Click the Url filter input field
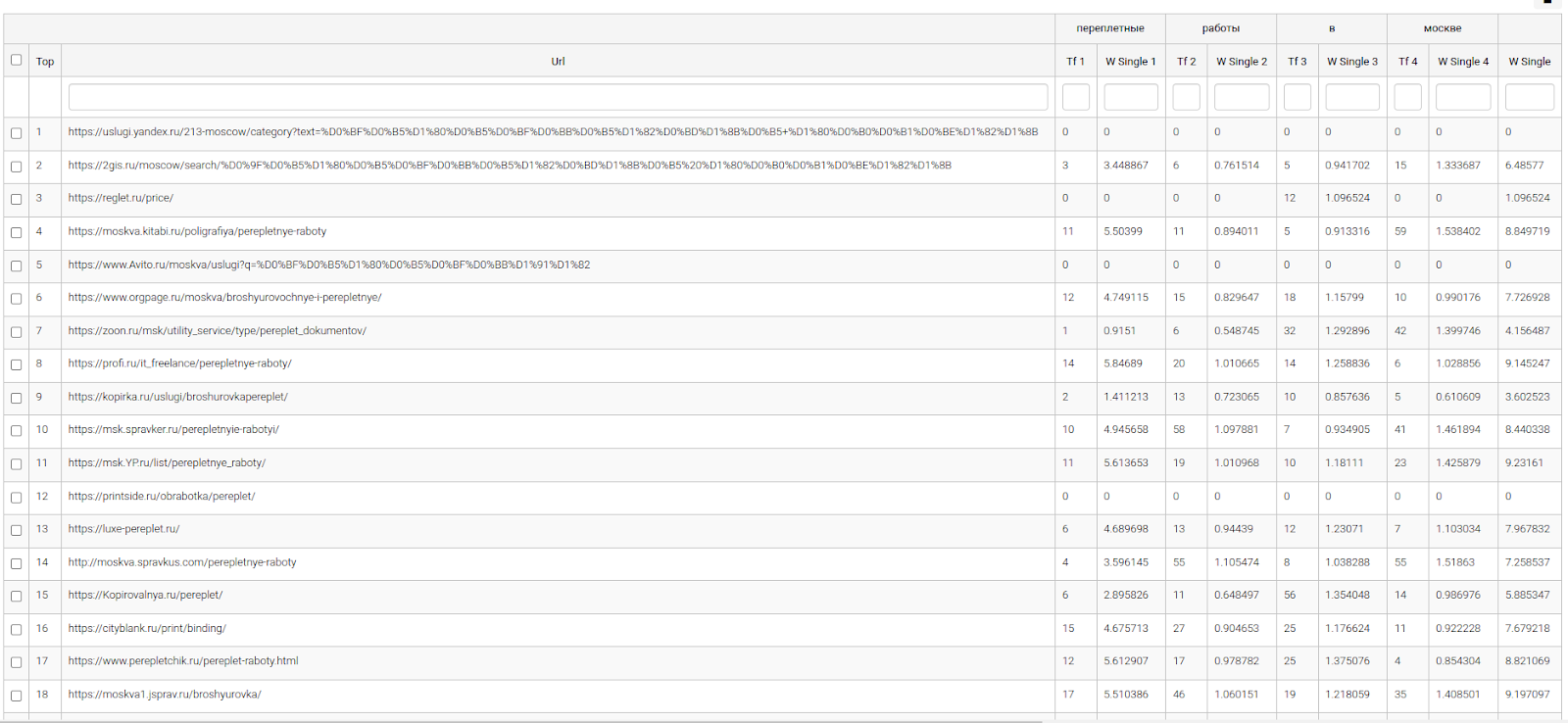Image resolution: width=1568 pixels, height=723 pixels. (x=558, y=97)
